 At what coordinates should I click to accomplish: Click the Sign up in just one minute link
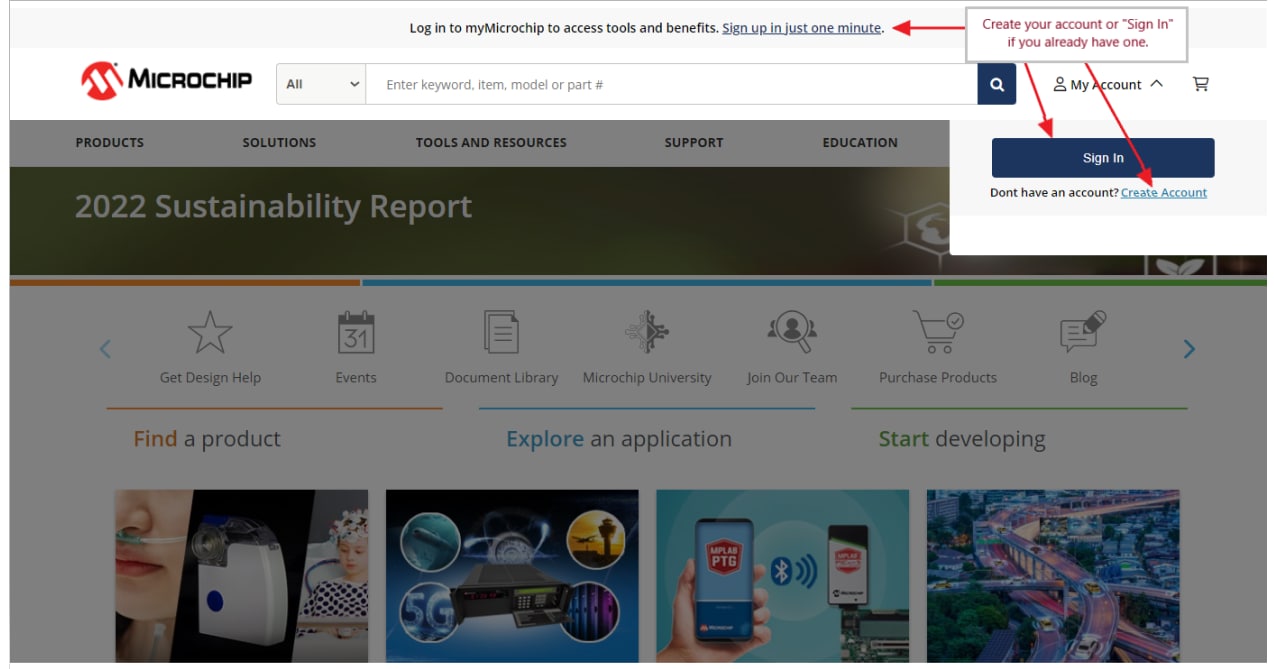(801, 27)
